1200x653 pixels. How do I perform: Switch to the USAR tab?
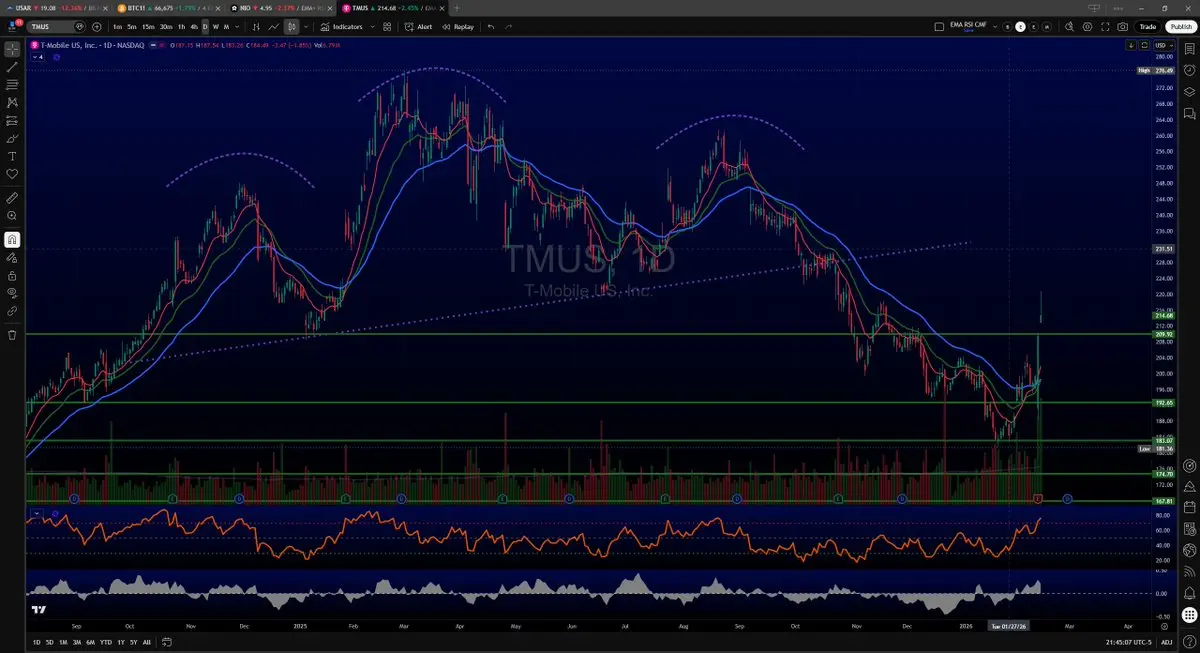point(57,7)
